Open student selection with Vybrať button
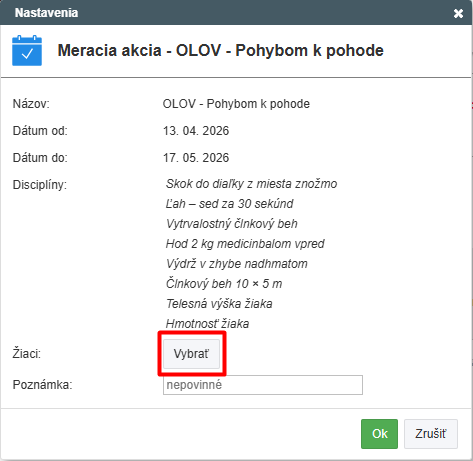The image size is (473, 461). pyautogui.click(x=191, y=354)
